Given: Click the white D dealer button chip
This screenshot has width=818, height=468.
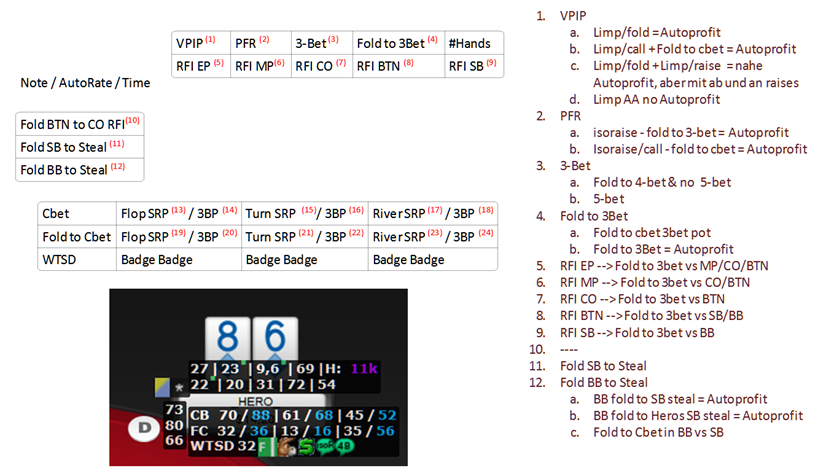Looking at the screenshot, I should pyautogui.click(x=143, y=429).
